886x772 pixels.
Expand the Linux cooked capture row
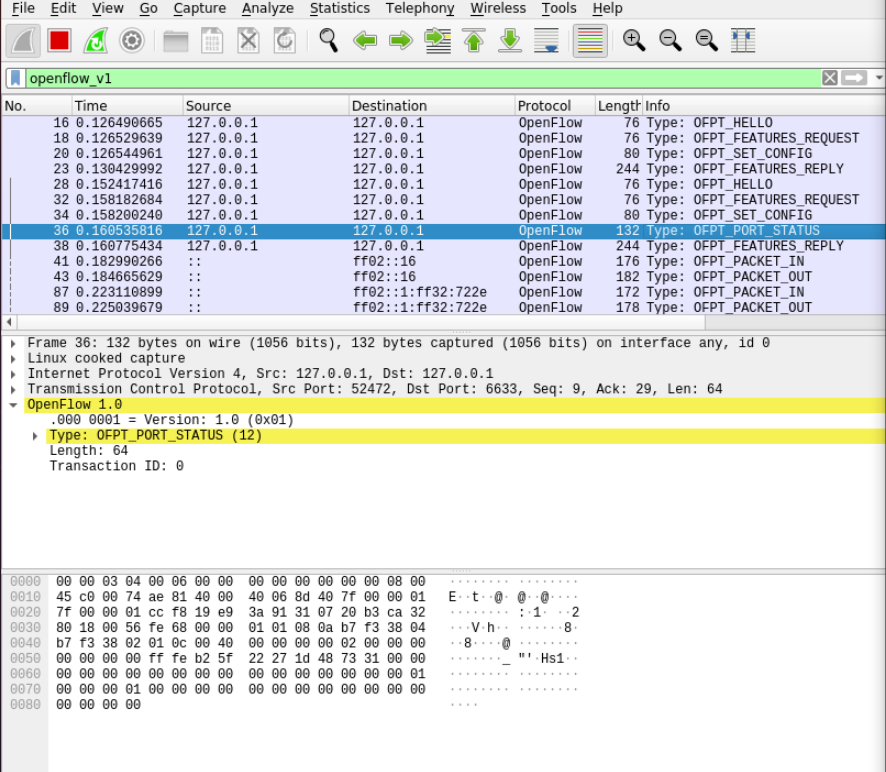click(13, 358)
